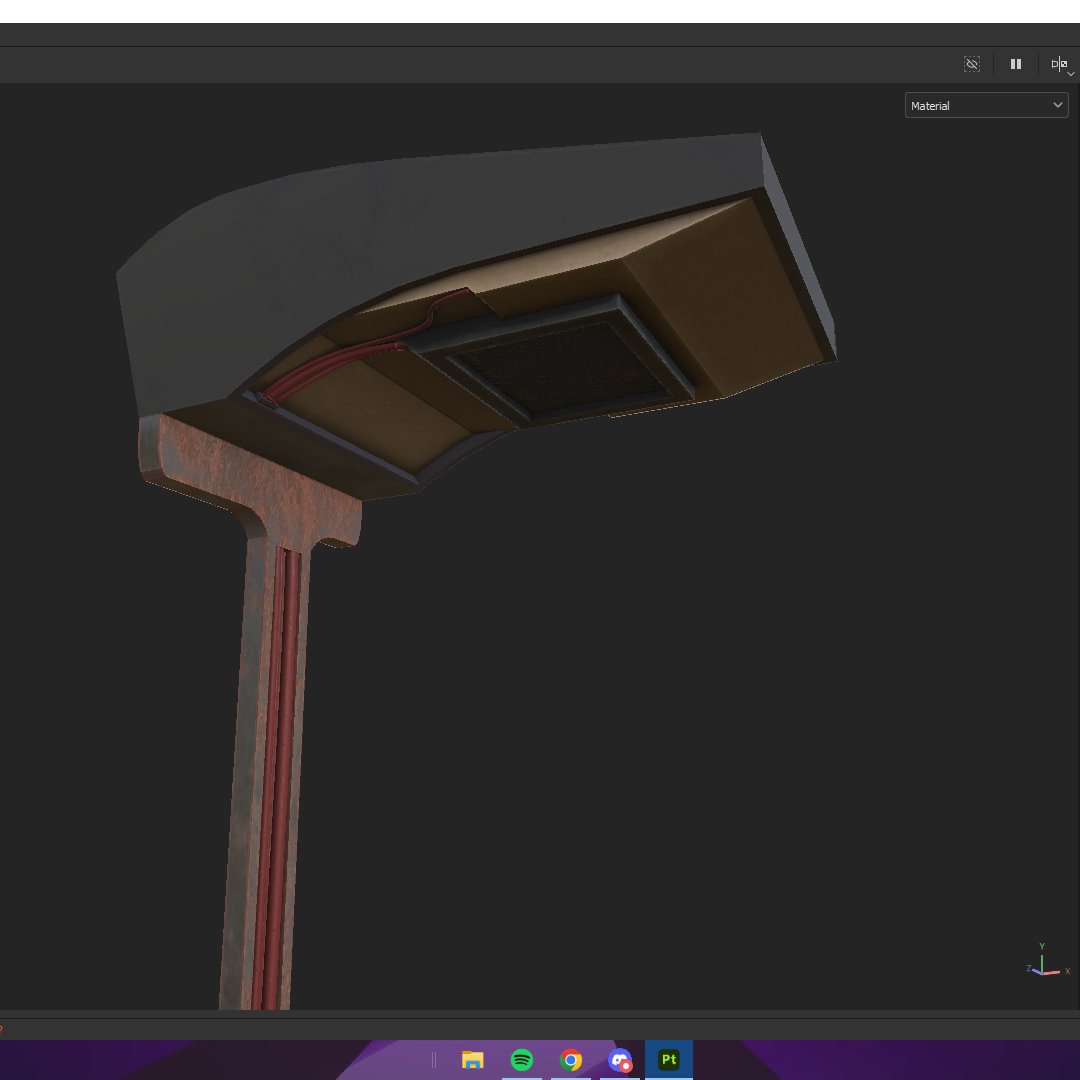Open Google Chrome from the taskbar
The width and height of the screenshot is (1080, 1080).
pos(571,1059)
